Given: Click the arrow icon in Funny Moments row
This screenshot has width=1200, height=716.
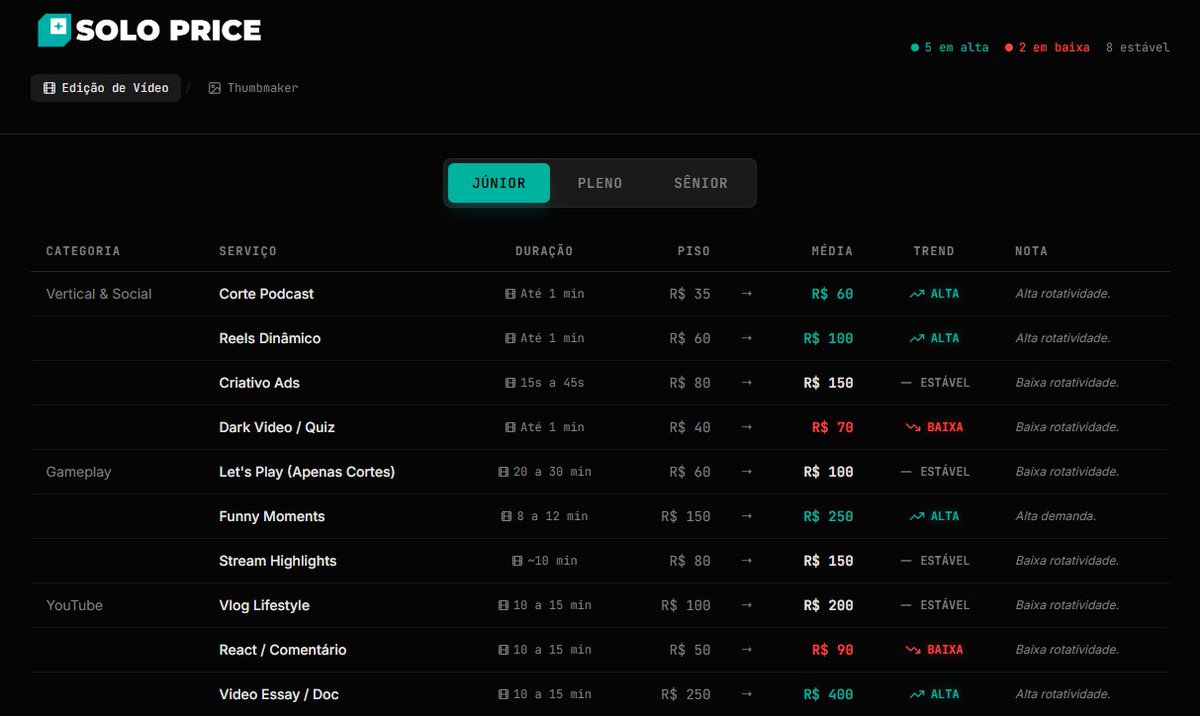Looking at the screenshot, I should [x=746, y=516].
